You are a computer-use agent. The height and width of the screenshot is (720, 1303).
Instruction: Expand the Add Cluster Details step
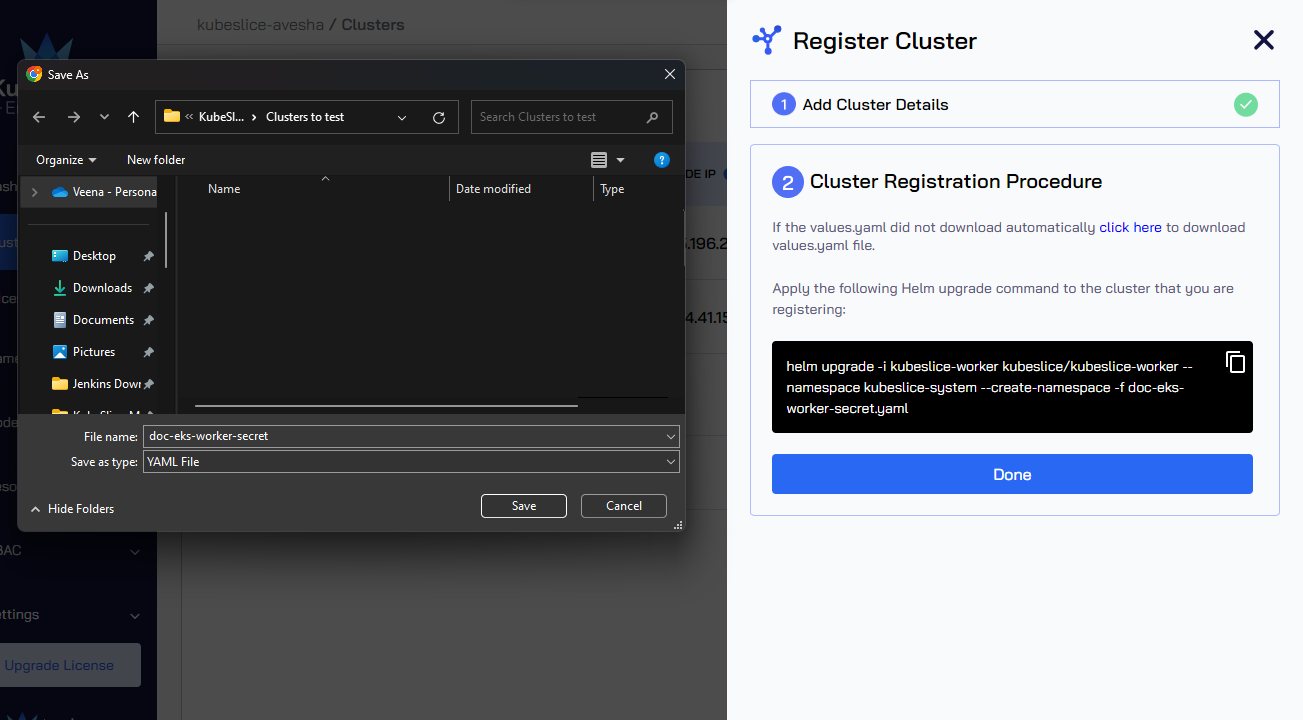pos(1014,104)
